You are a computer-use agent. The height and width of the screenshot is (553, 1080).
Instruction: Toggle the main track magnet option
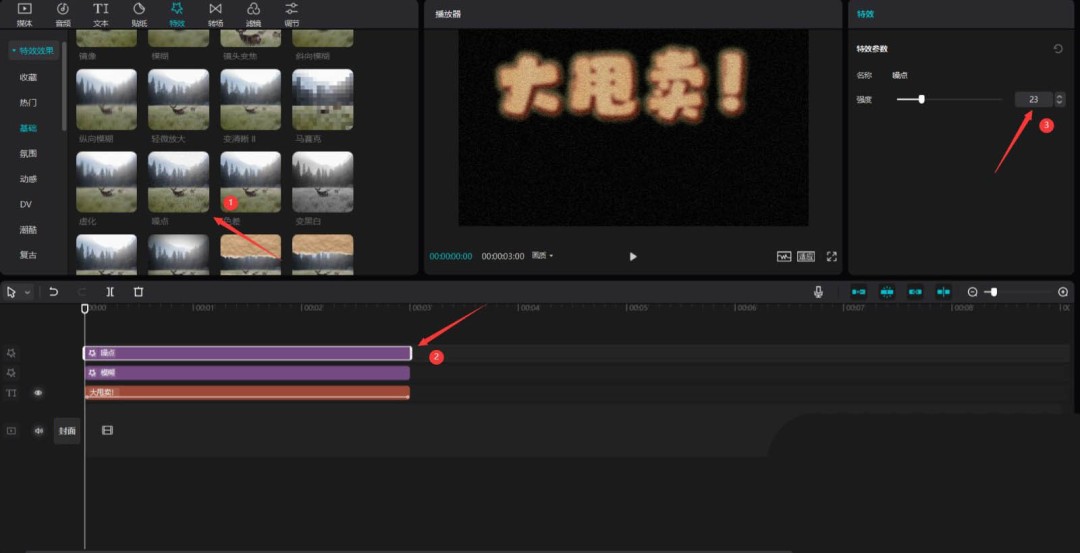click(859, 292)
